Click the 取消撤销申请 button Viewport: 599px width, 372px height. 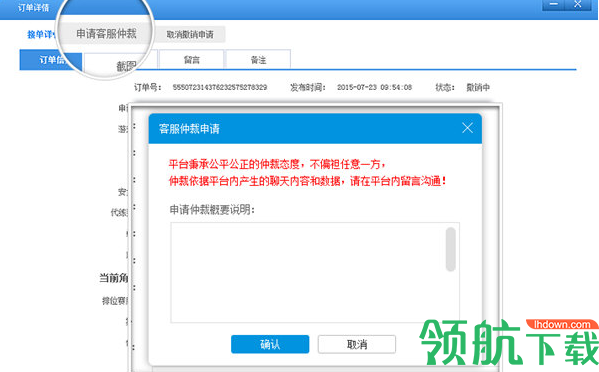tap(190, 34)
